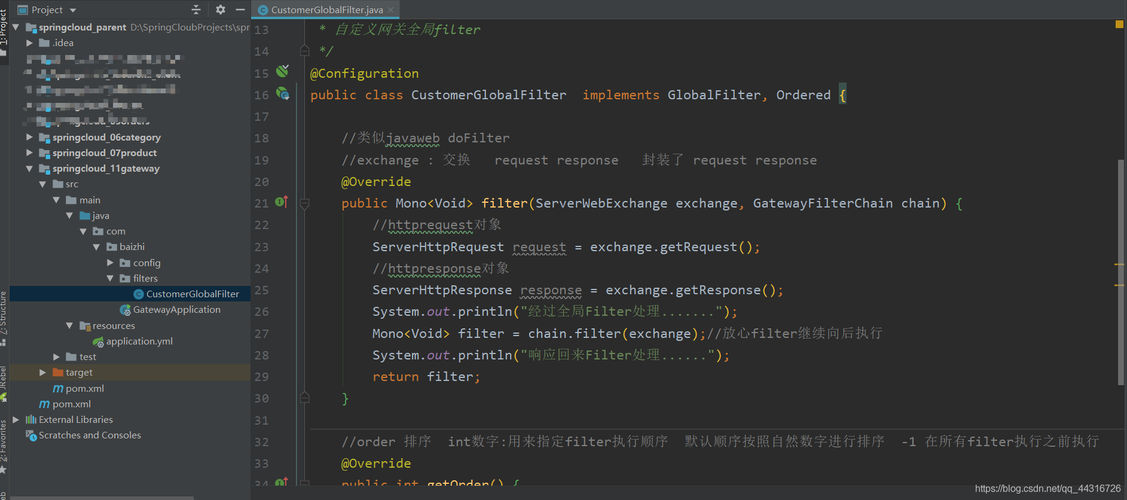This screenshot has height=500, width=1127.
Task: Toggle the Structure tool window side tab
Action: click(4, 312)
